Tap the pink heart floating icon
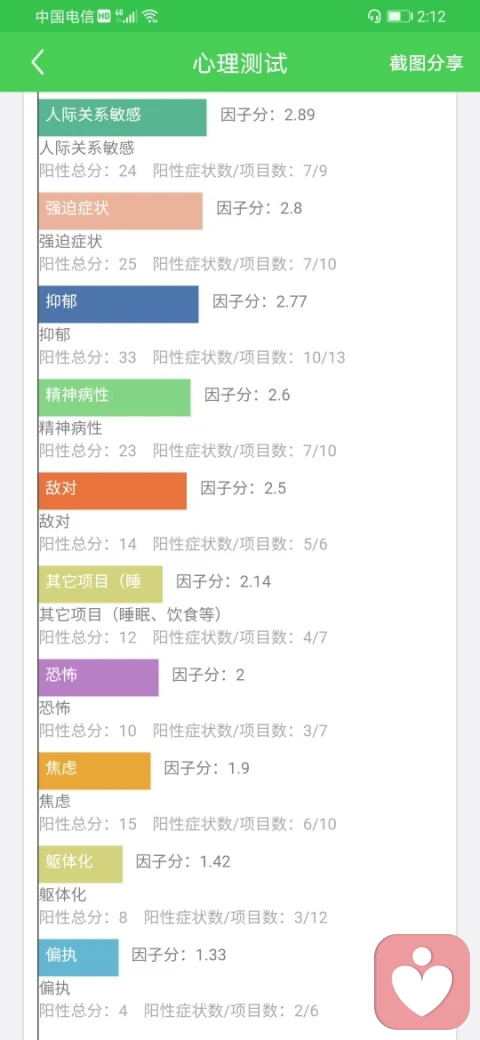 click(x=422, y=982)
